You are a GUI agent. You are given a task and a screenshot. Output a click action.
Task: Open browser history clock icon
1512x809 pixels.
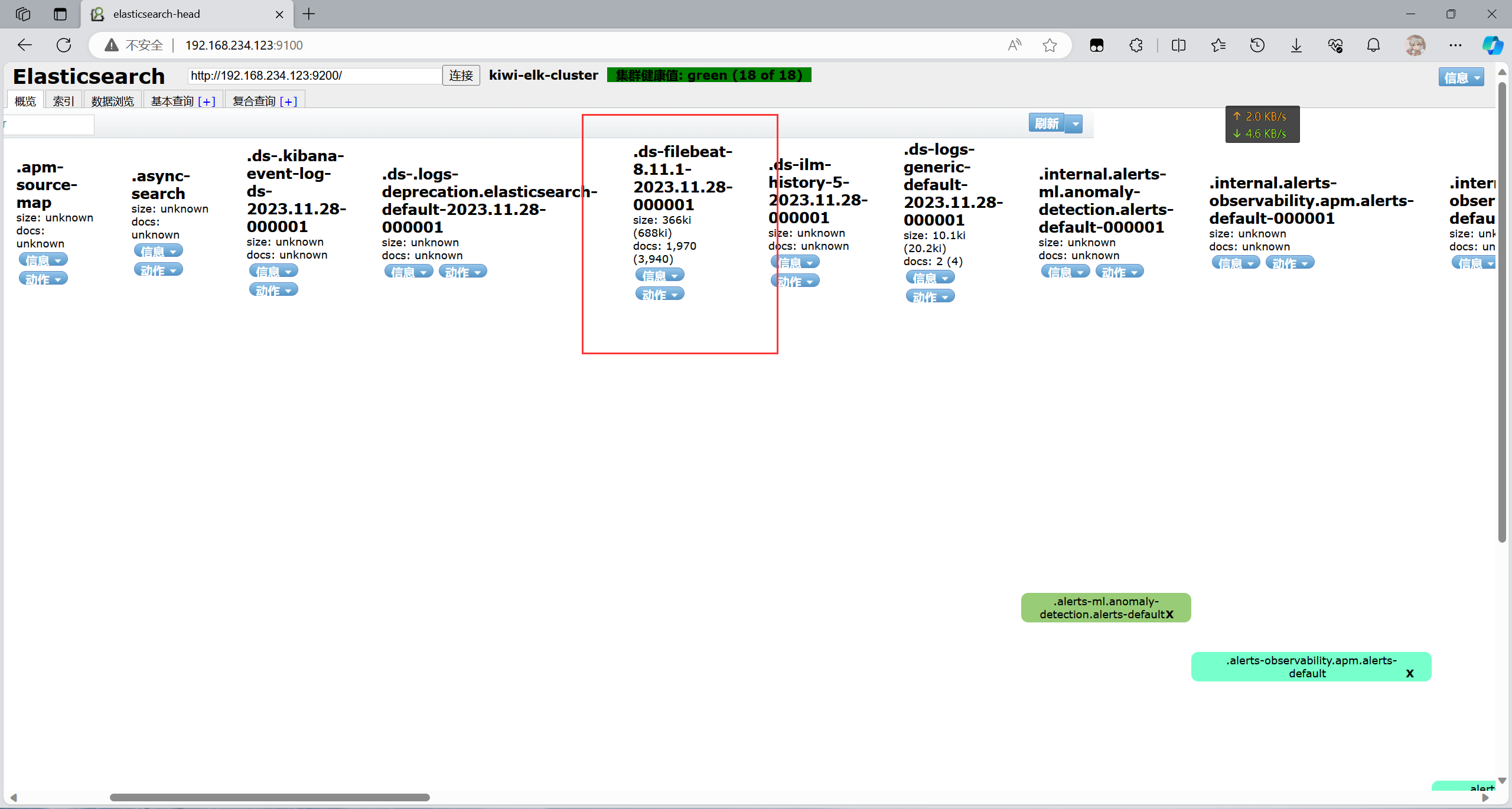pyautogui.click(x=1257, y=45)
